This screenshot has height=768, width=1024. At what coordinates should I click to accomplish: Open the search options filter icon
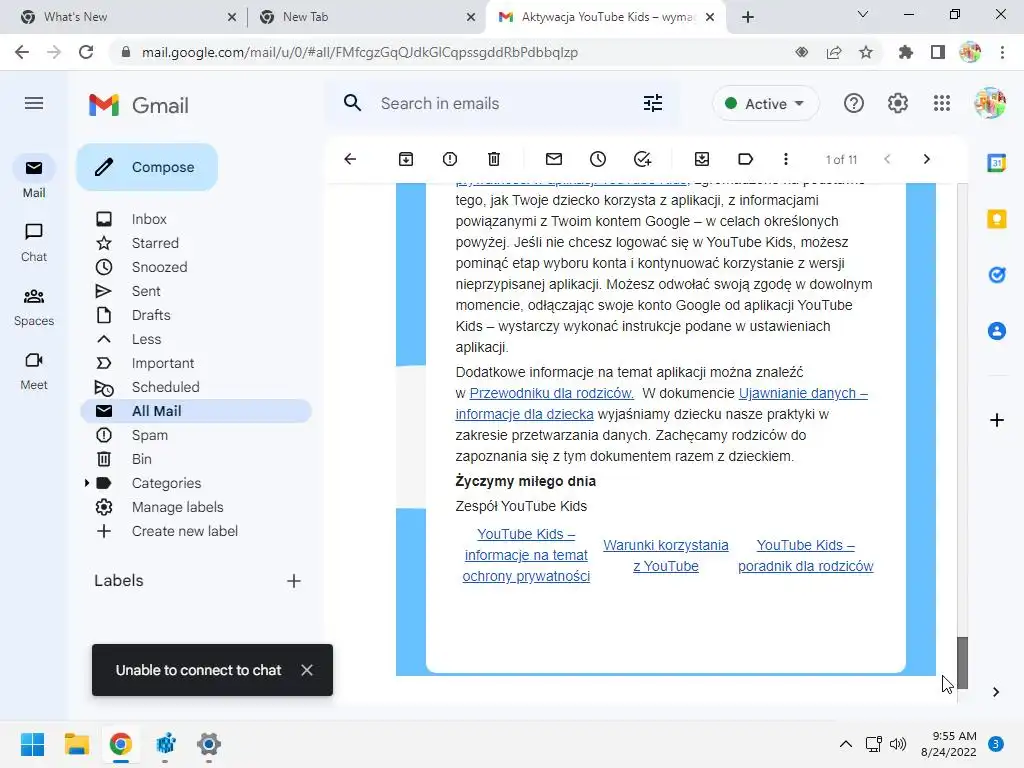click(653, 103)
